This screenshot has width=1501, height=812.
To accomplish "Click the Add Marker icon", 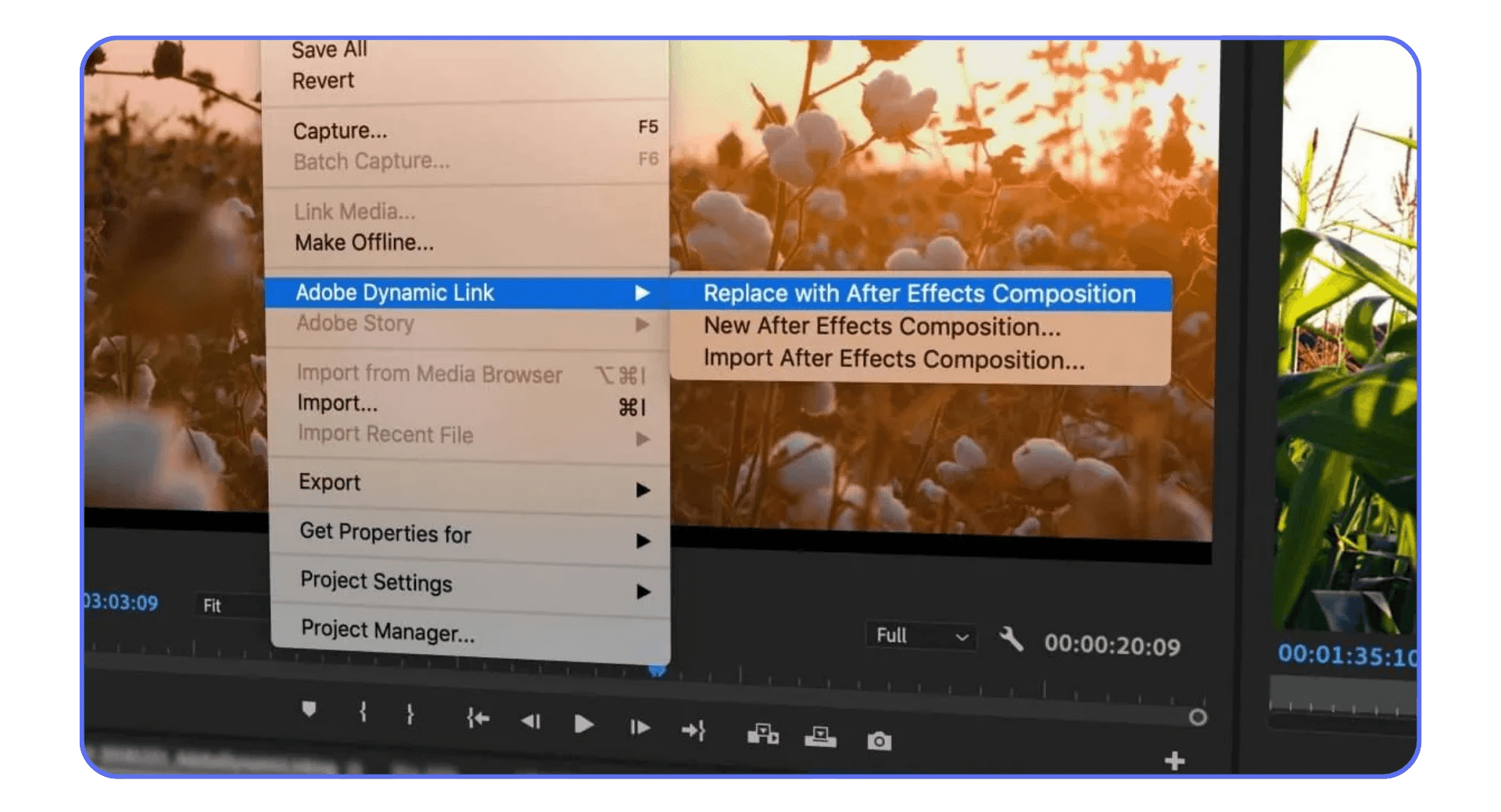I will pos(311,710).
